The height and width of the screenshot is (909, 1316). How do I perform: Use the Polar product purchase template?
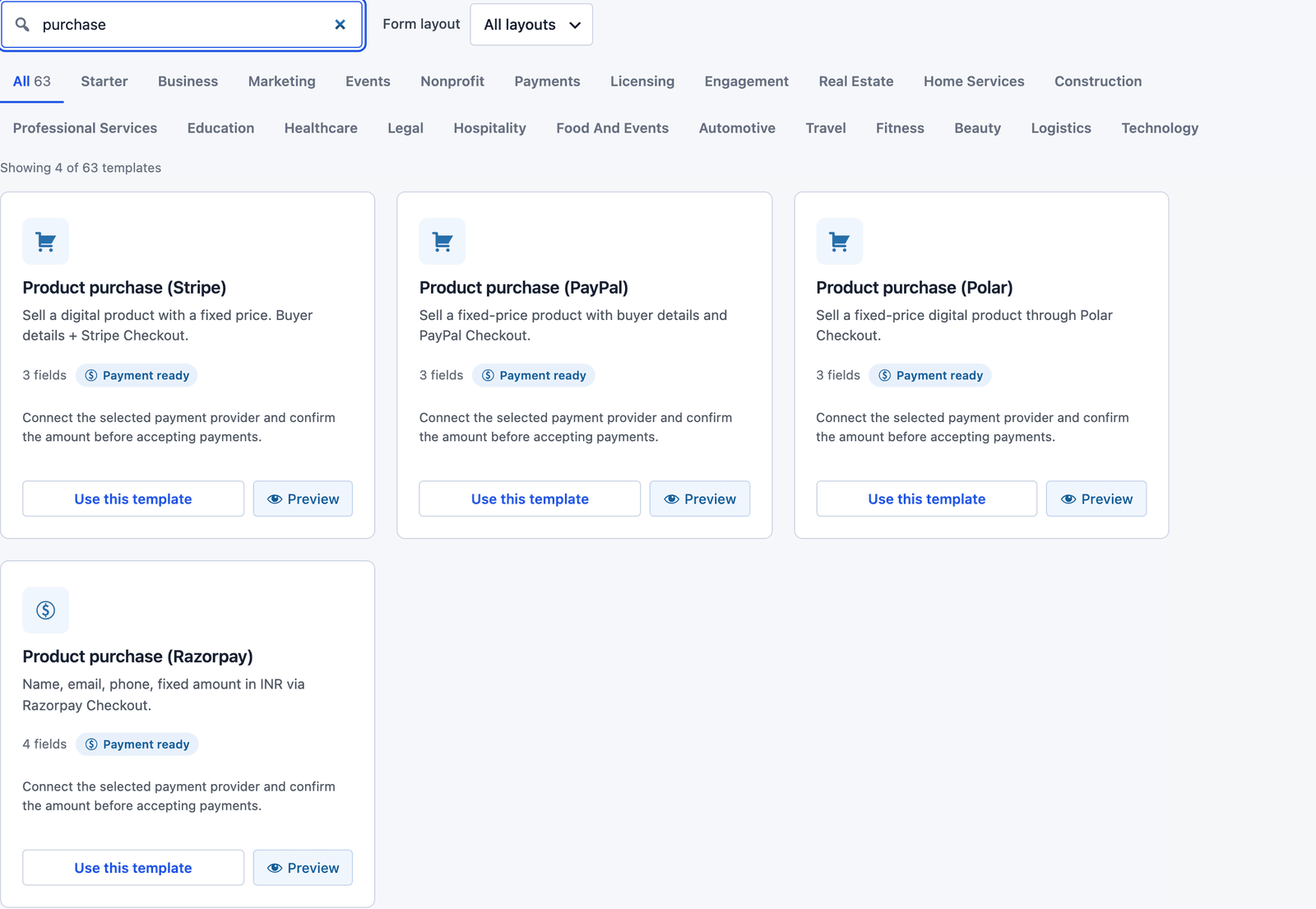tap(926, 499)
